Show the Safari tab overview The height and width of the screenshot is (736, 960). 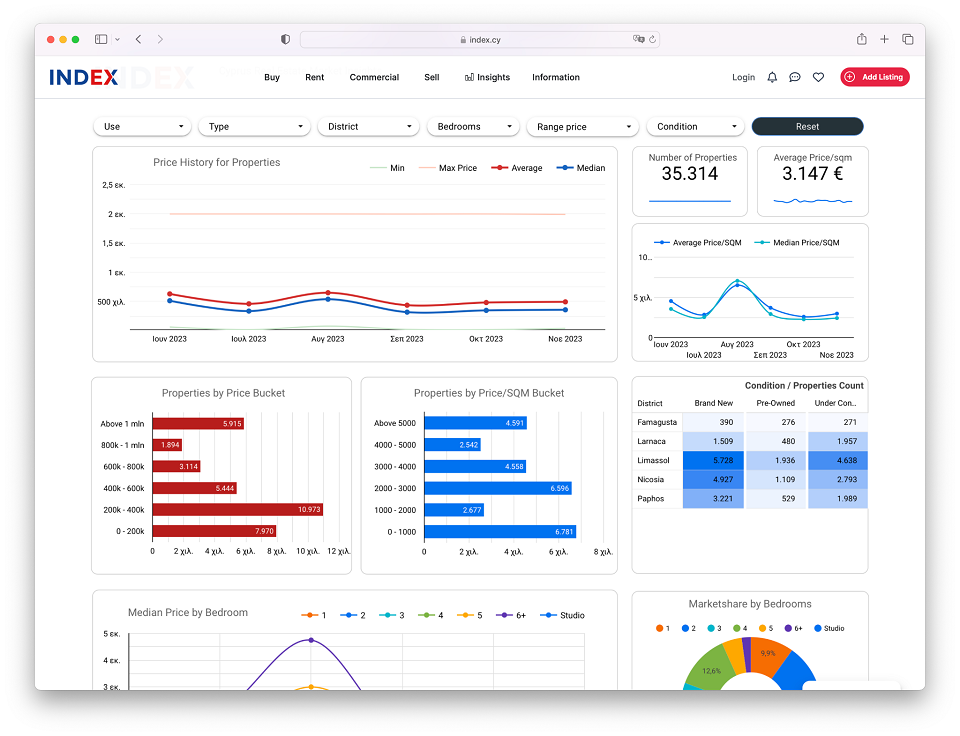[908, 39]
